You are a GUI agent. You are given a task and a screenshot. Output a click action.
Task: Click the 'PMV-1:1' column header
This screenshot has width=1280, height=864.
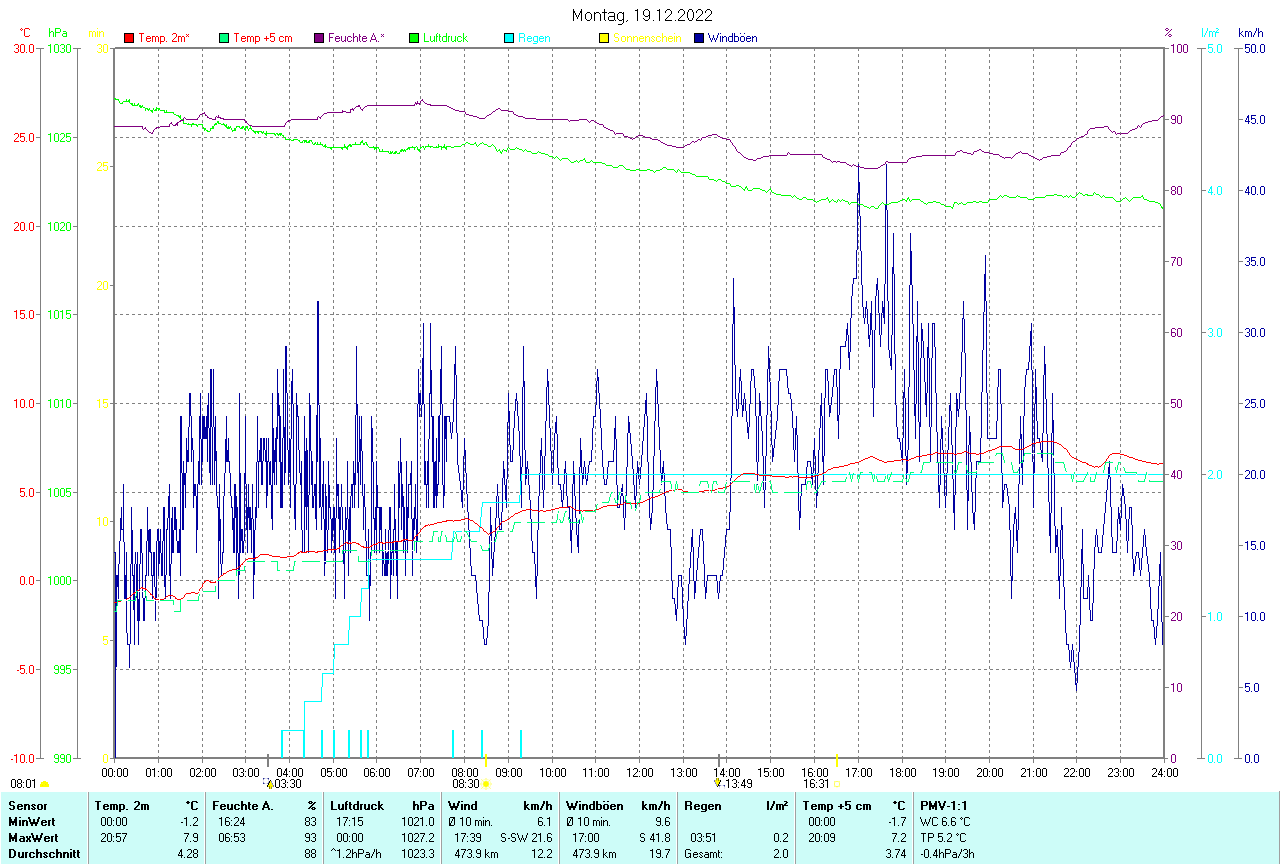(944, 805)
